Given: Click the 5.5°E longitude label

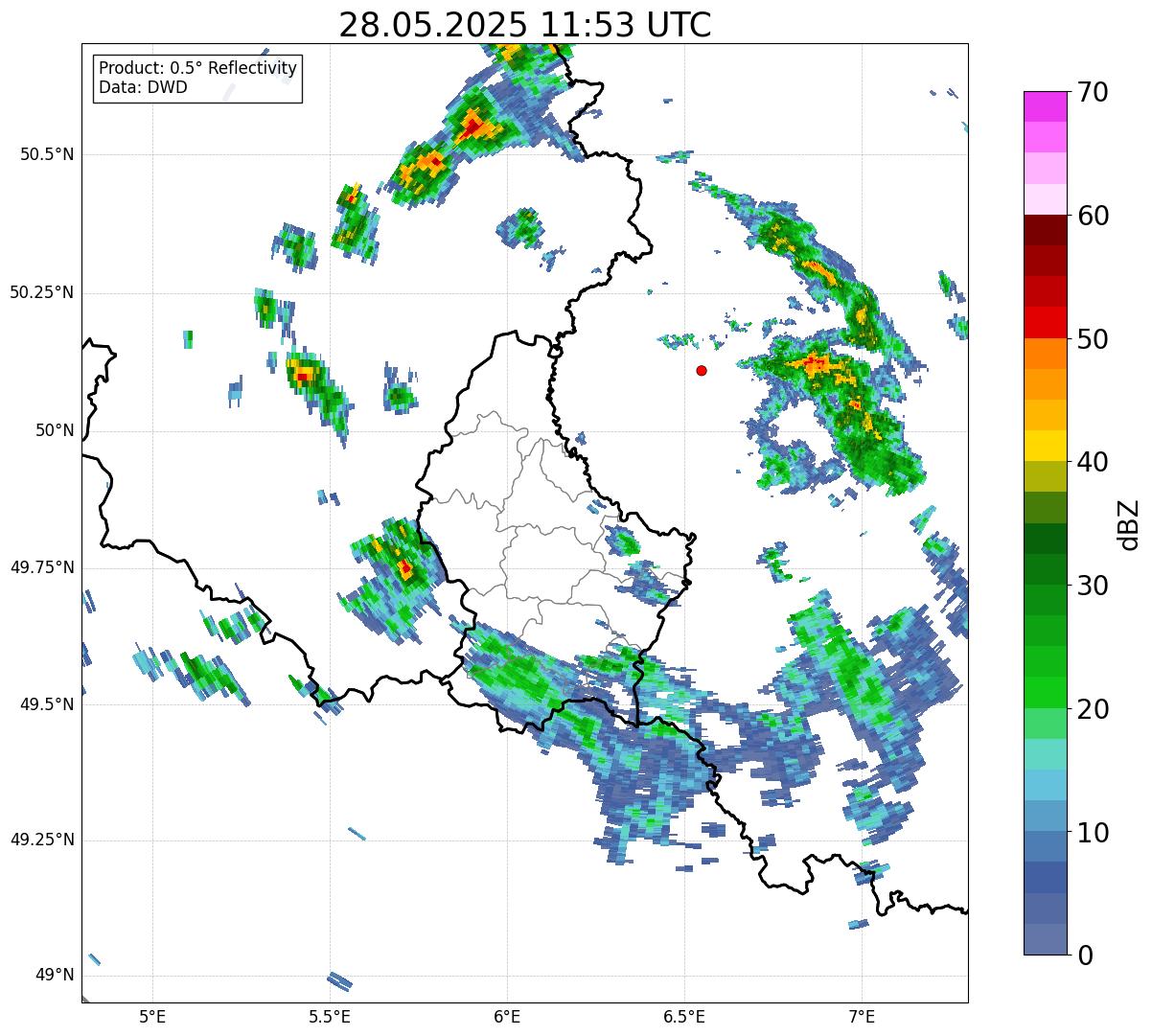Looking at the screenshot, I should 330,1016.
